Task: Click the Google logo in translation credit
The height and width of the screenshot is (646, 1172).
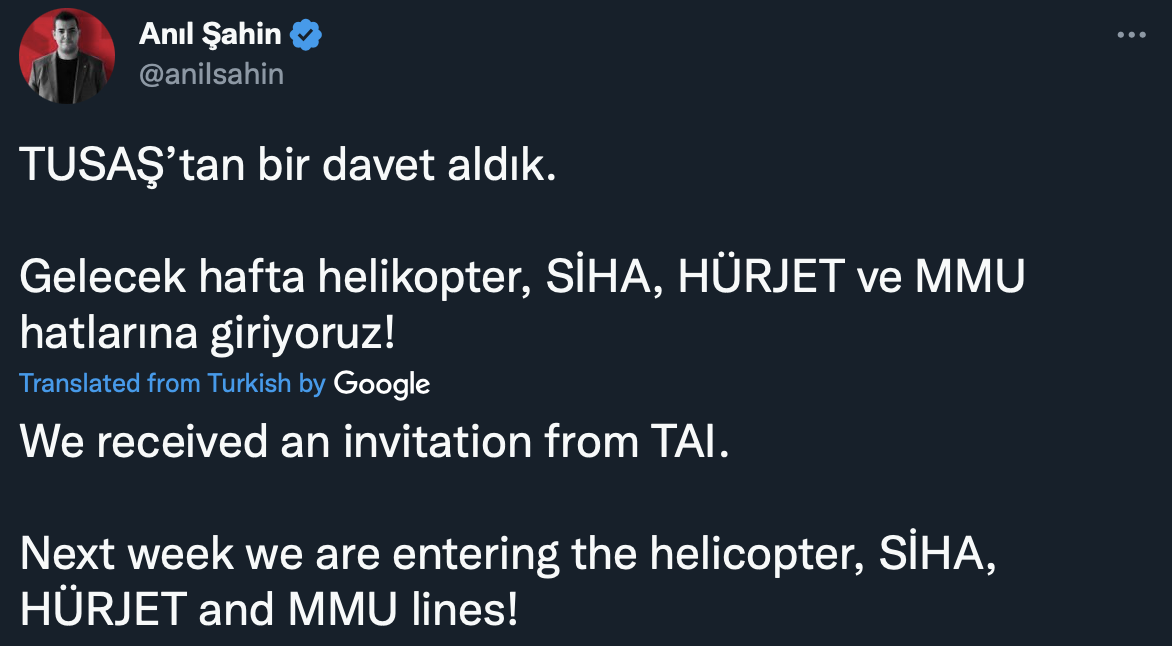Action: pyautogui.click(x=381, y=383)
